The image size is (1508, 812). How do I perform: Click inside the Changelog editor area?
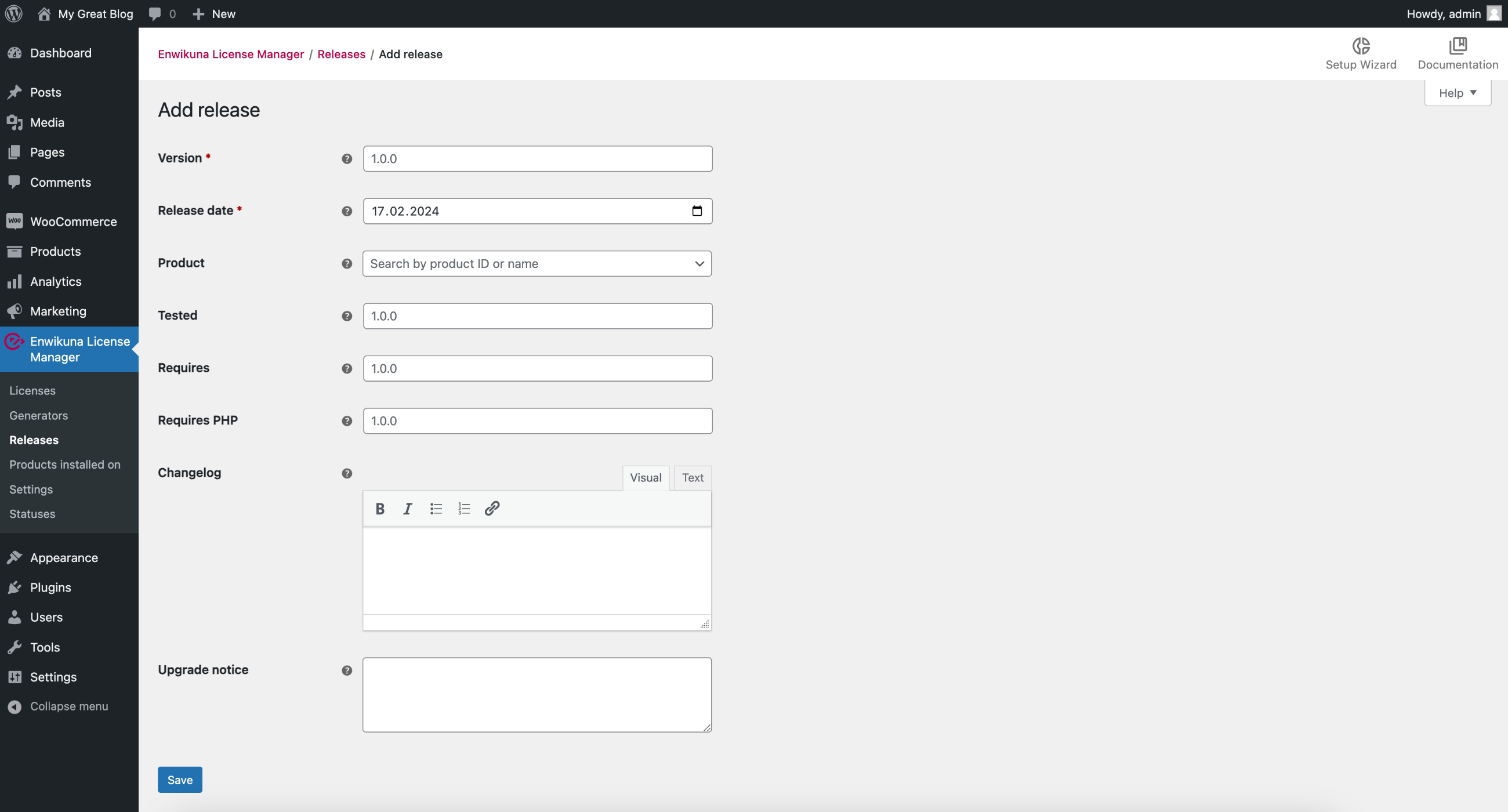tap(537, 571)
